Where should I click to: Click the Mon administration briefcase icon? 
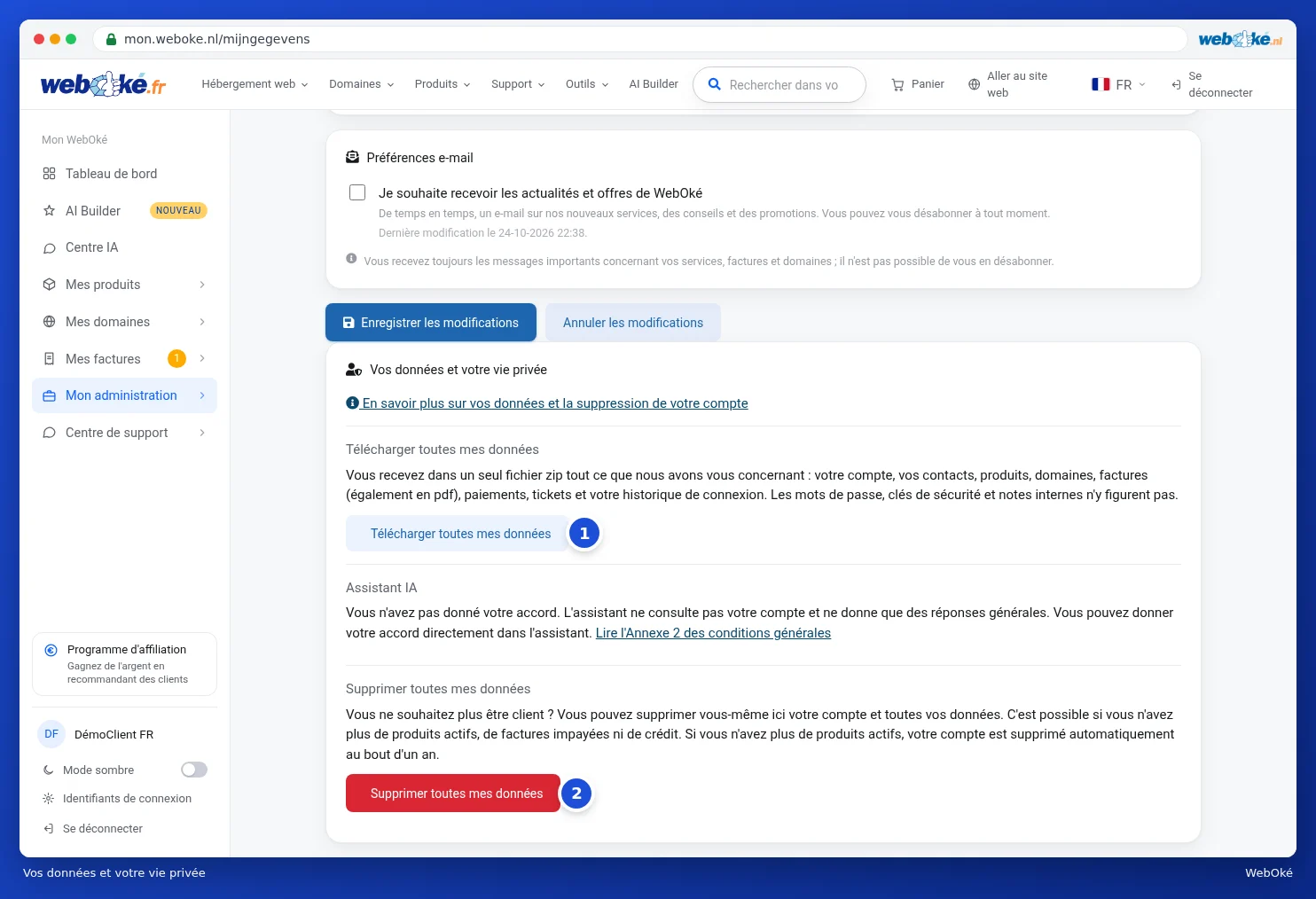pyautogui.click(x=49, y=395)
